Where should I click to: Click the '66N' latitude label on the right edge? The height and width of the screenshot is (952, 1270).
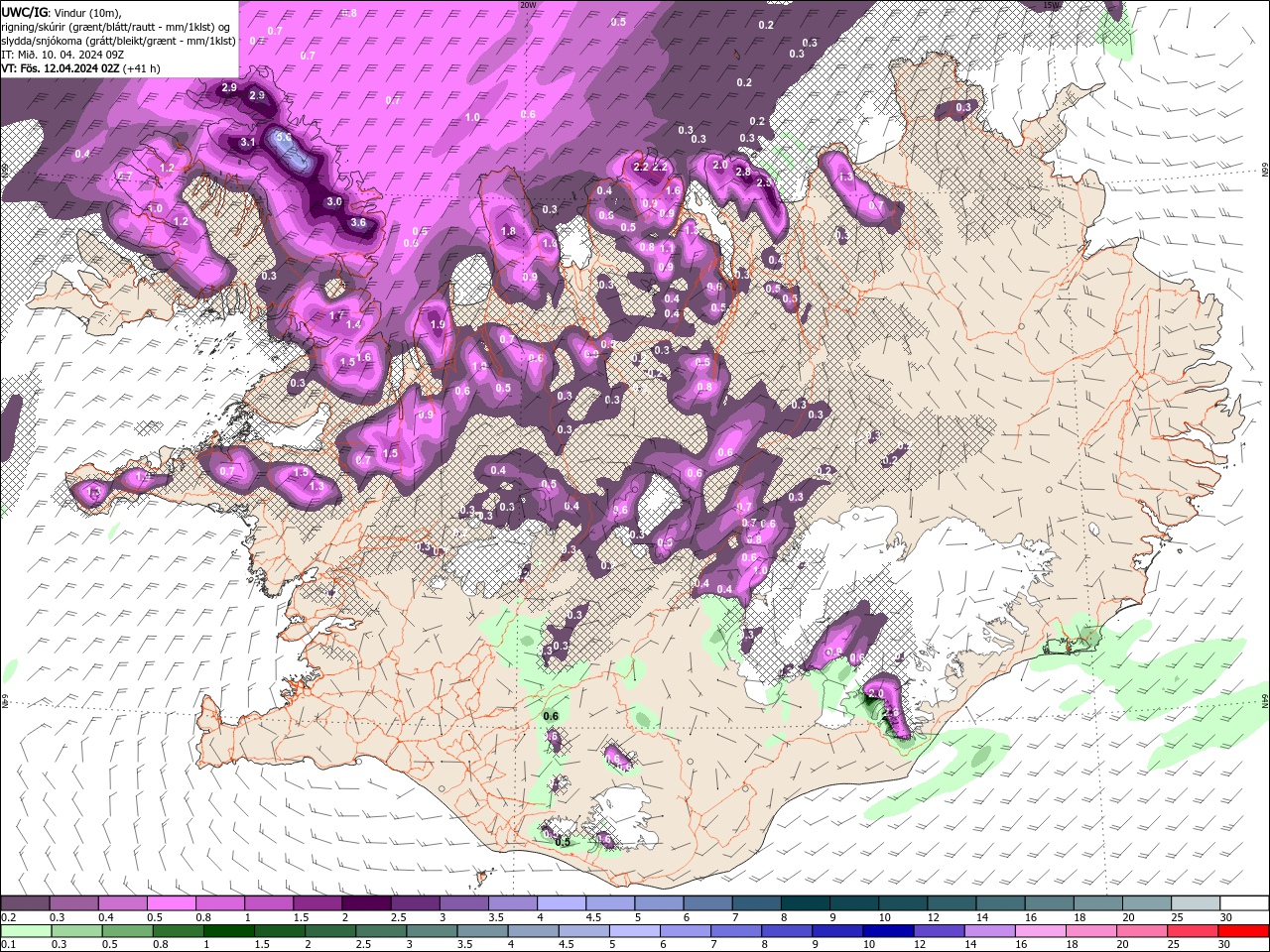coord(1264,171)
